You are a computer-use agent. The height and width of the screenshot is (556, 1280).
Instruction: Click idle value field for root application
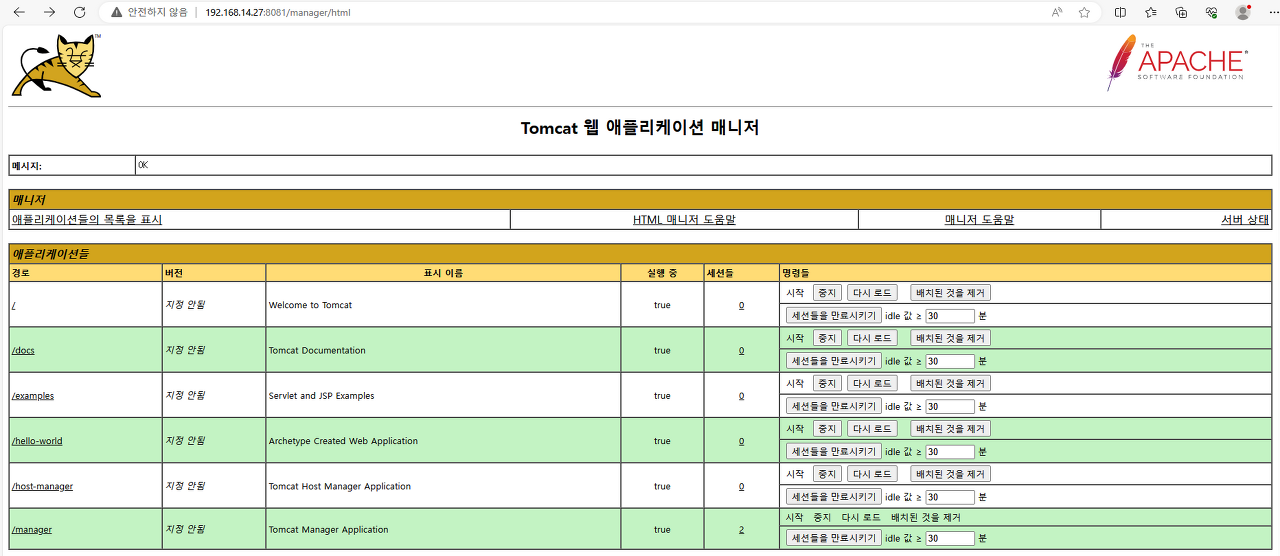949,316
